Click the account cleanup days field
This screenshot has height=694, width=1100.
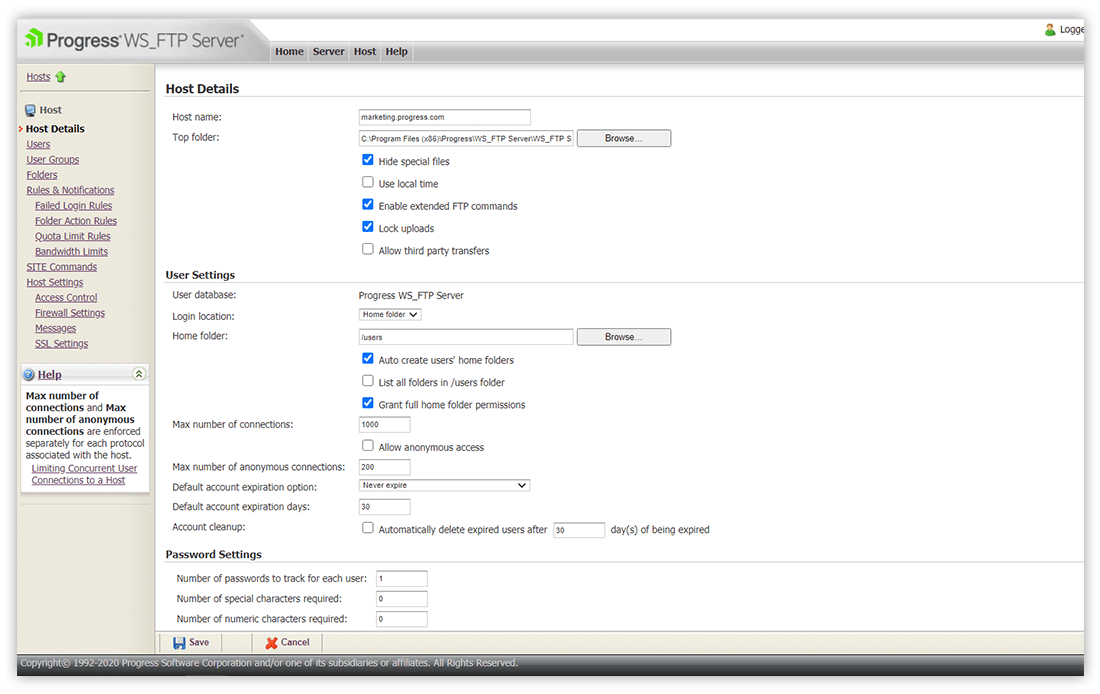click(x=579, y=530)
